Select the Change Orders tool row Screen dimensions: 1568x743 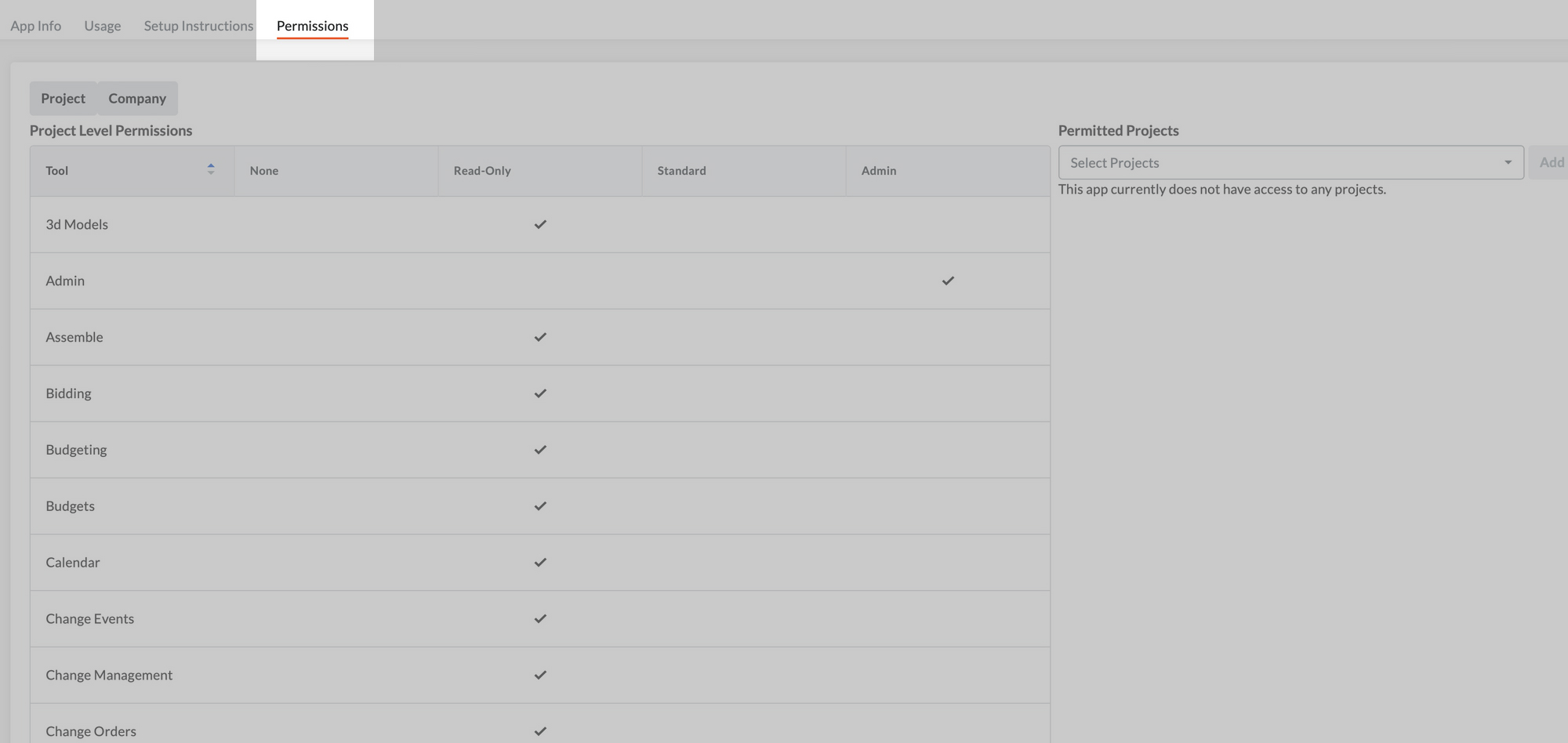[539, 723]
